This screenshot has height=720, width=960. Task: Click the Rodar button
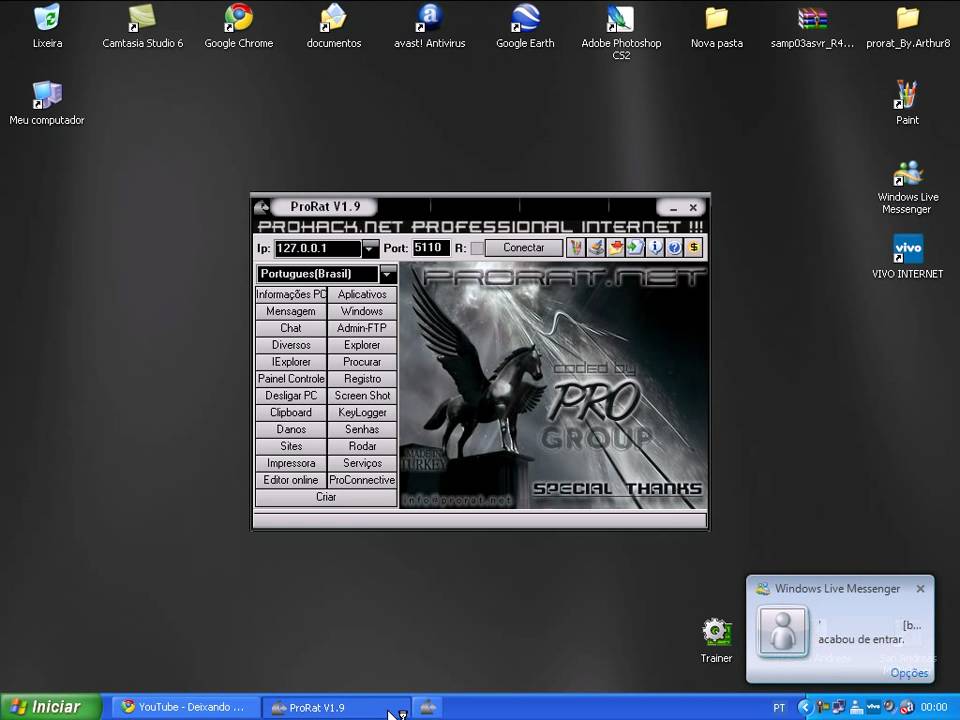(362, 446)
